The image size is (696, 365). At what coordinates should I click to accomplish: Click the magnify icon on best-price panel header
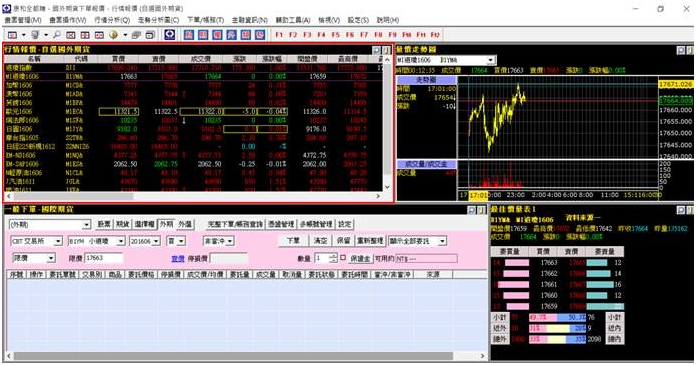coord(680,210)
